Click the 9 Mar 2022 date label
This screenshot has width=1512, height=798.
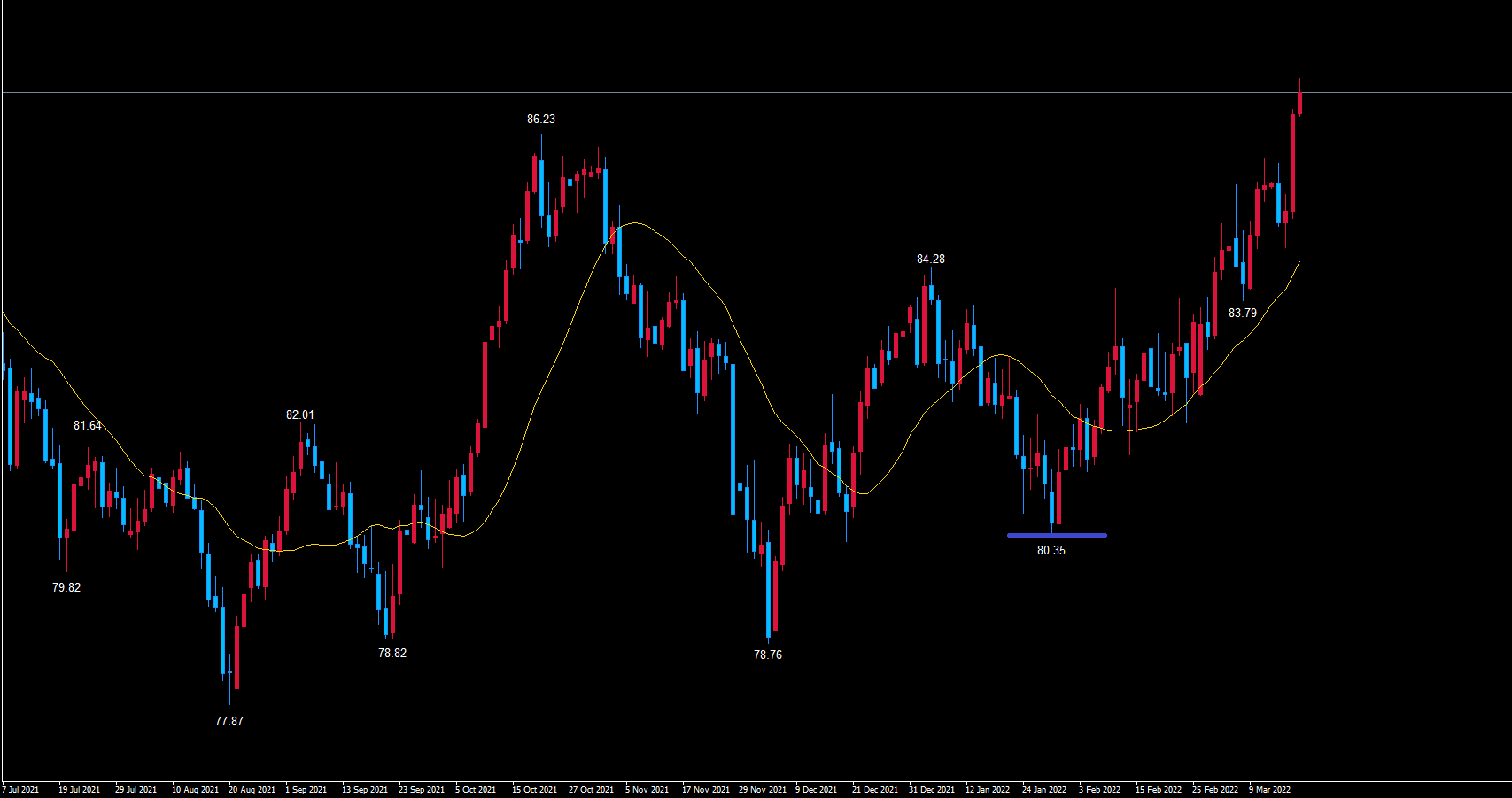[1269, 789]
